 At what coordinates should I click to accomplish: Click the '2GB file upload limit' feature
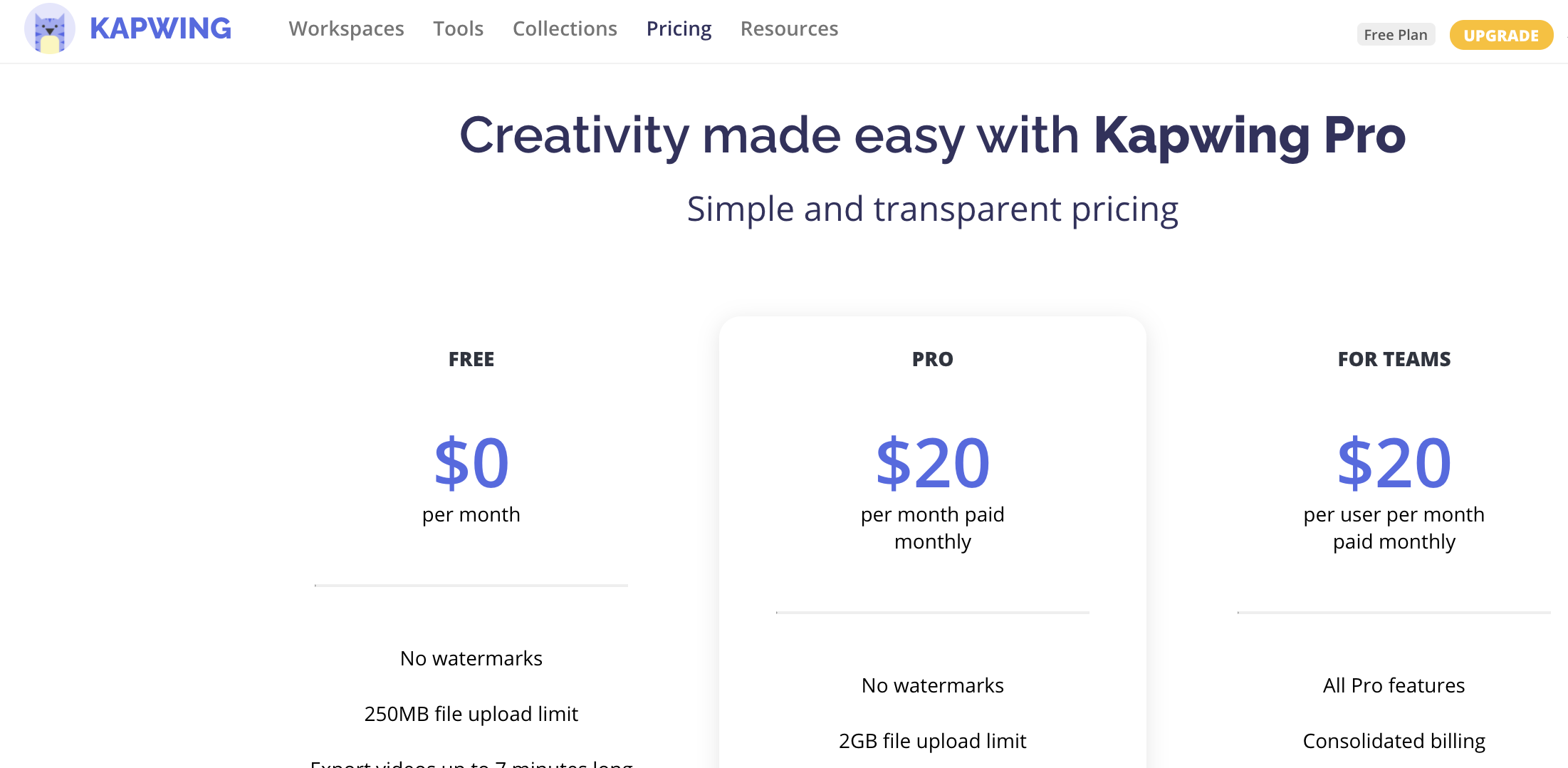933,741
